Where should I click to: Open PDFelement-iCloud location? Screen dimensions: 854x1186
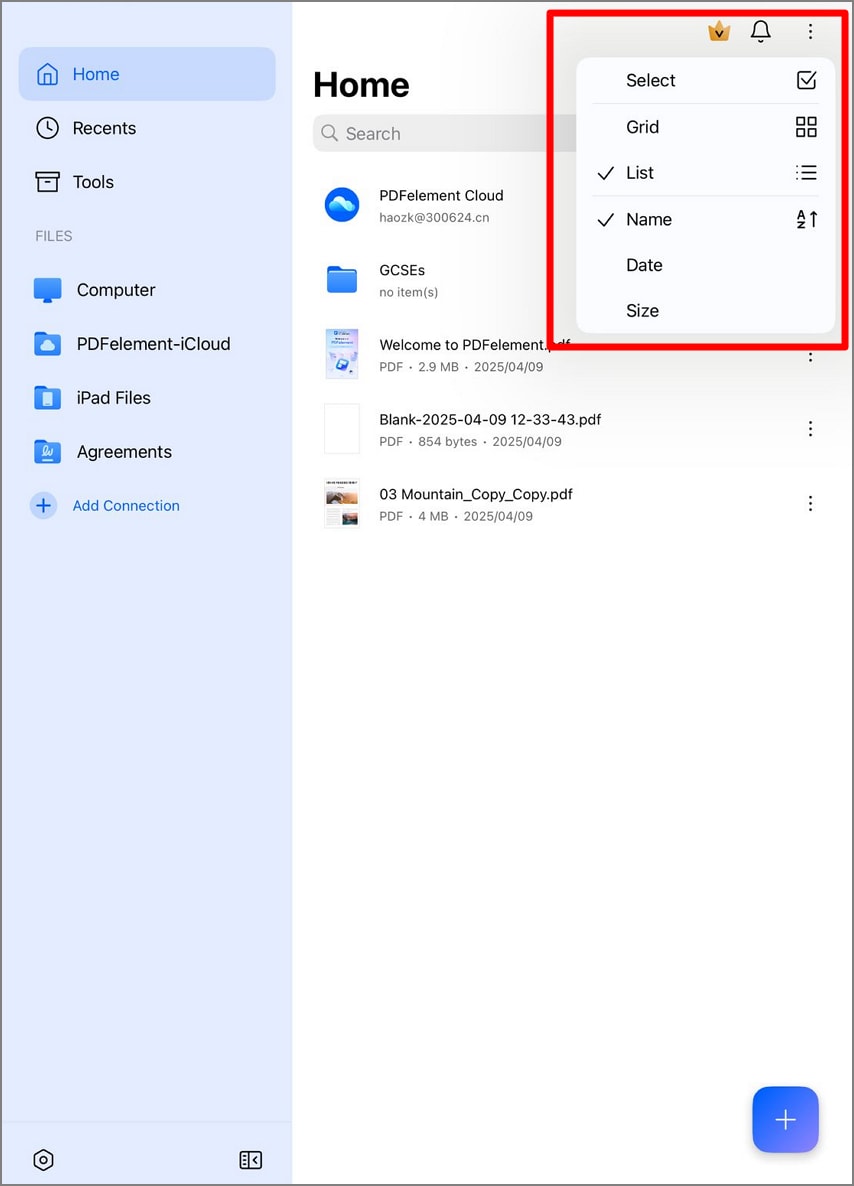pos(147,343)
